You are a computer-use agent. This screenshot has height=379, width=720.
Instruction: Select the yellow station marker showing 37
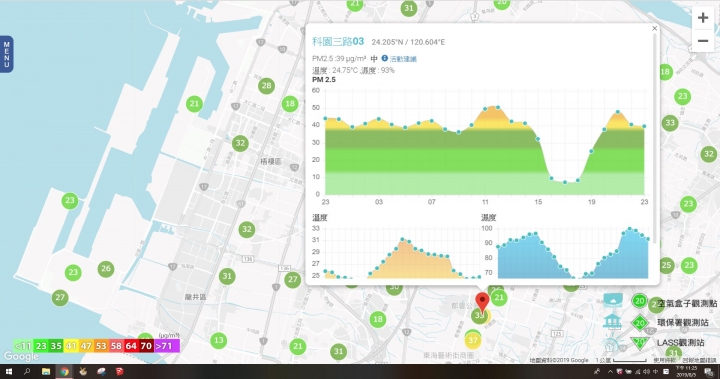point(472,340)
